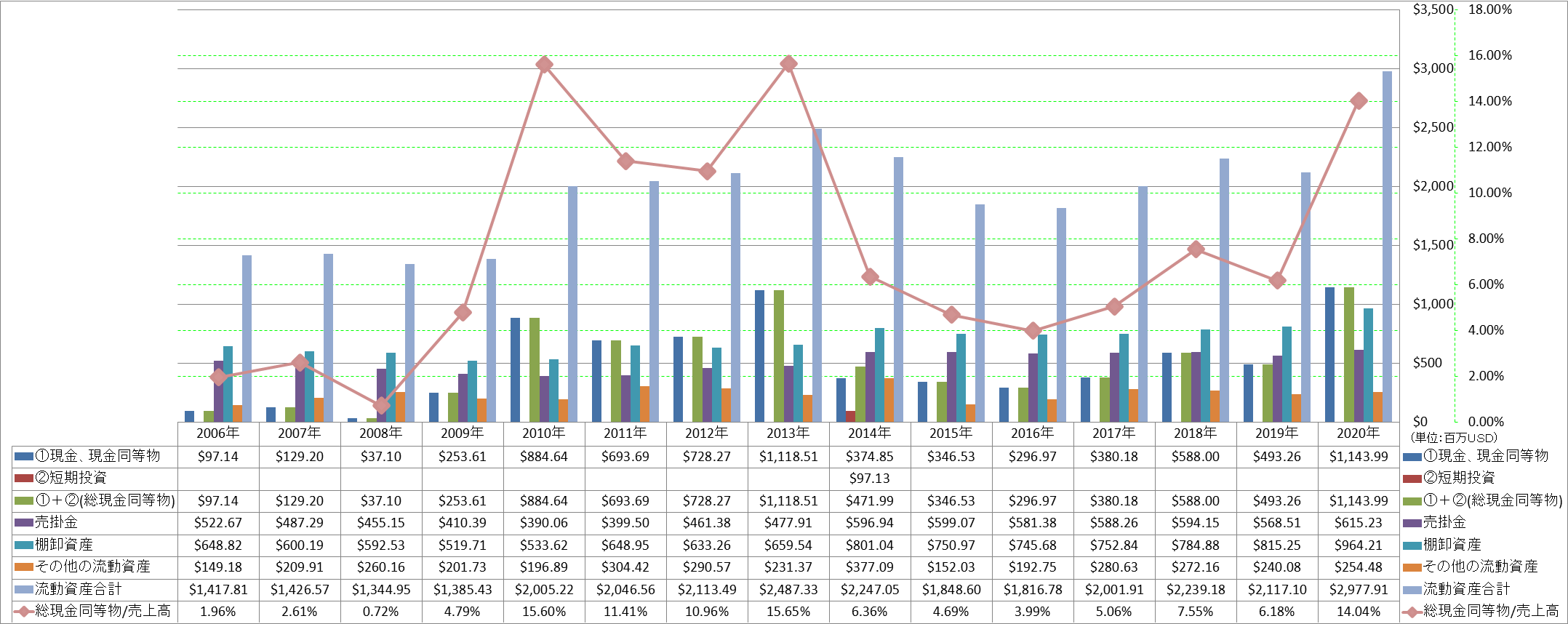The image size is (1568, 624).
Task: Click cell $522.67 in 売掛金 row
Action: click(218, 523)
